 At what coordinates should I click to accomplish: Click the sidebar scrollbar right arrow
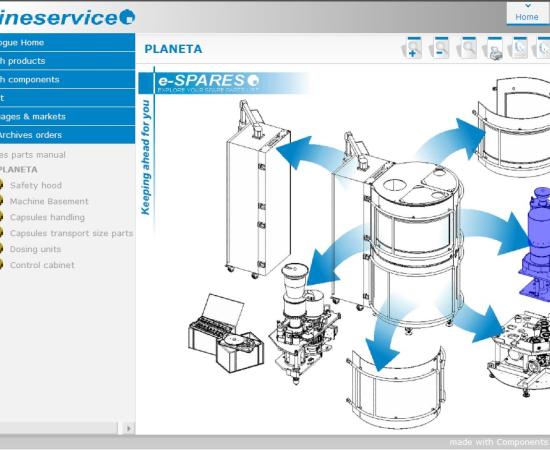coord(129,428)
